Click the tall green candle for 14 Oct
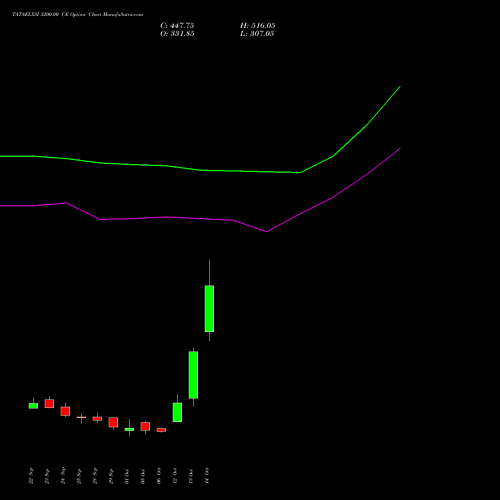 (209, 308)
